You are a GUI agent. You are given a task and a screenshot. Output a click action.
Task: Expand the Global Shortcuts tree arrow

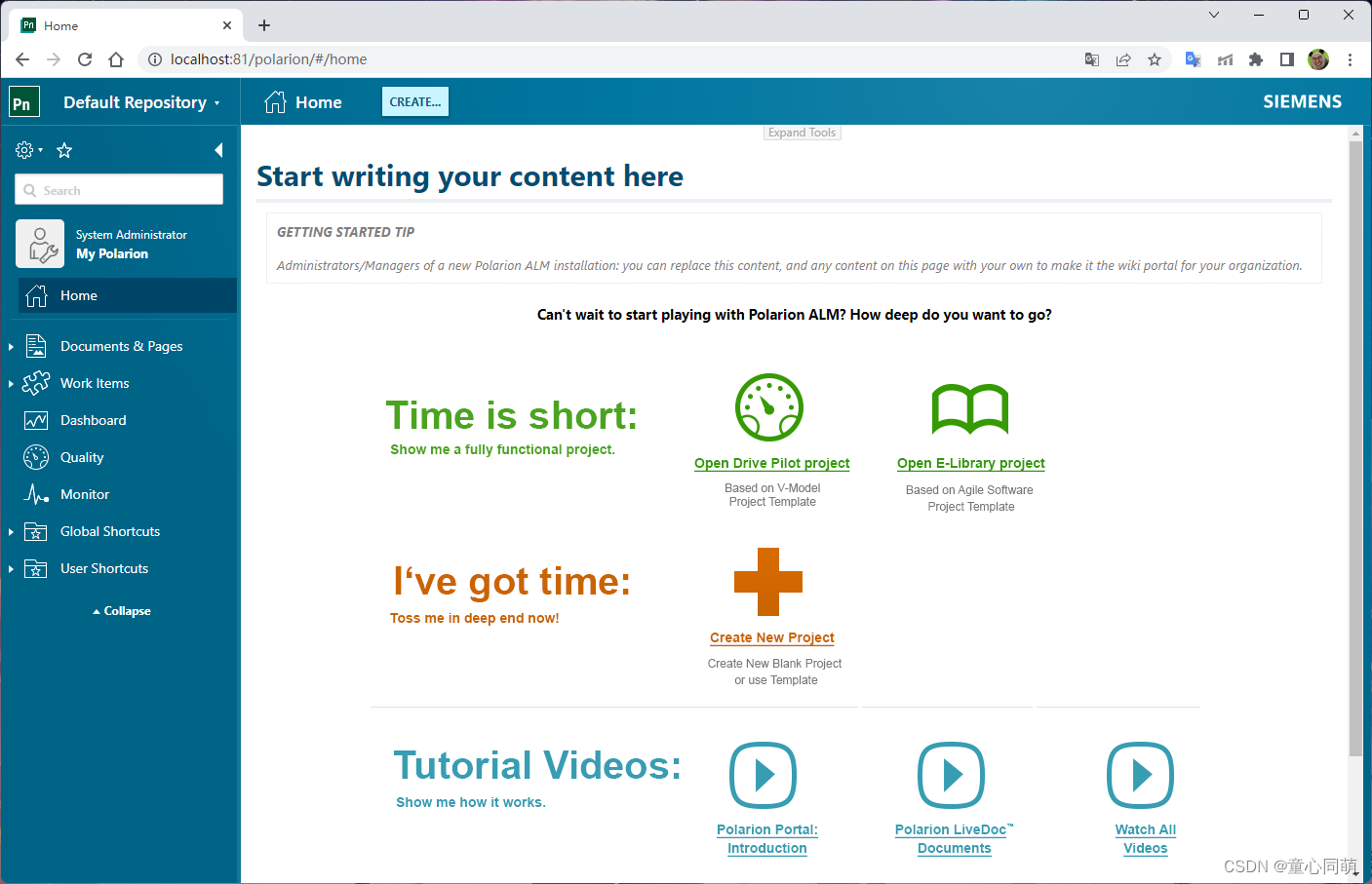(11, 532)
